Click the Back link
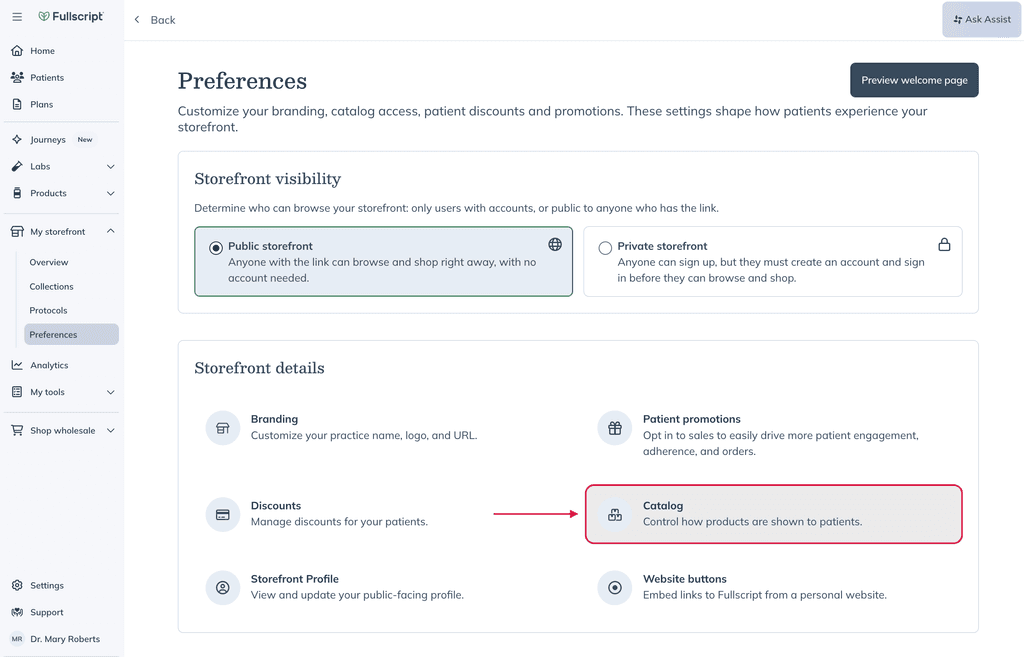 click(x=155, y=20)
